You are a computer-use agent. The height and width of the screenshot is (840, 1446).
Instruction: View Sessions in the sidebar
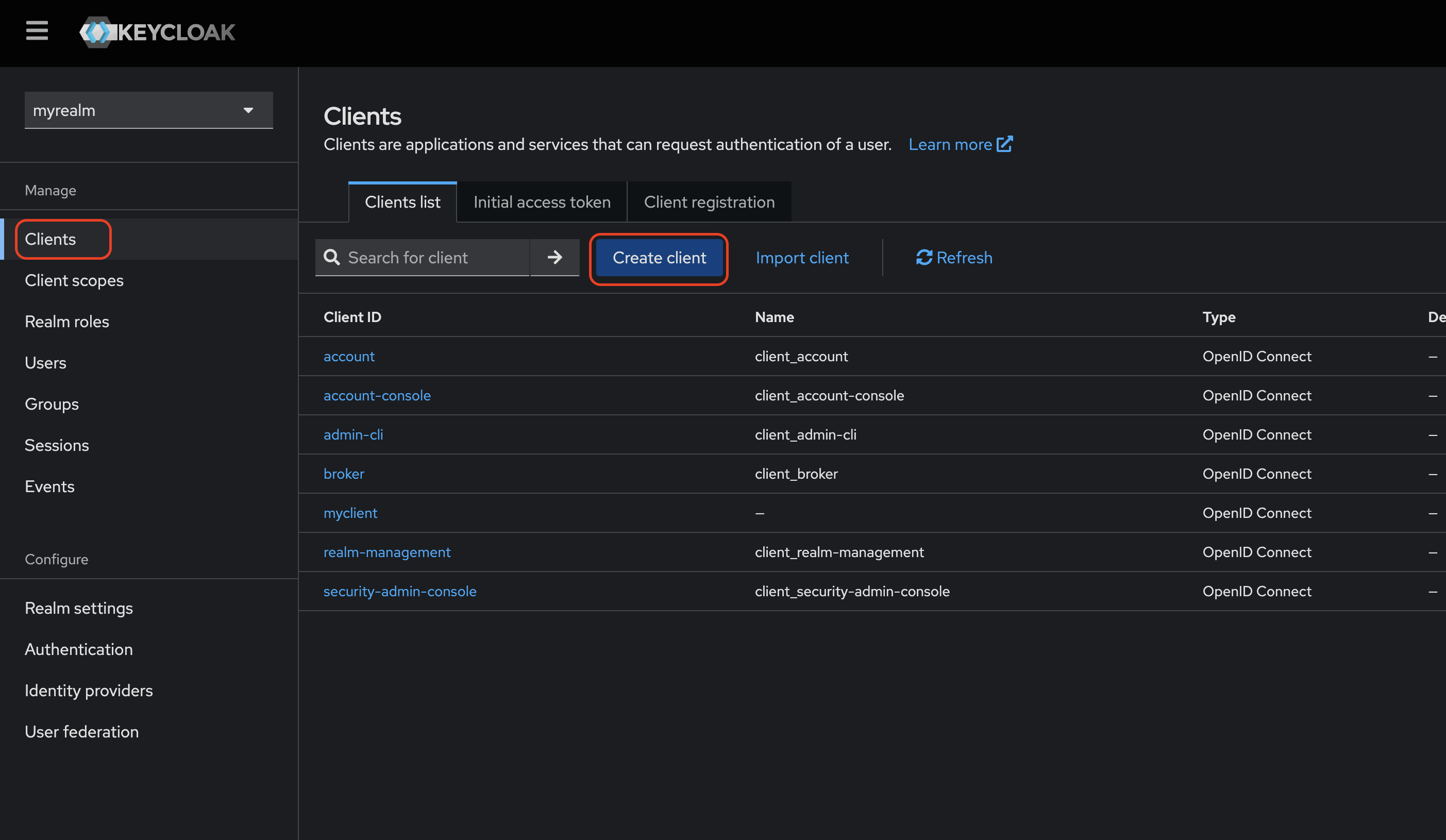149,445
